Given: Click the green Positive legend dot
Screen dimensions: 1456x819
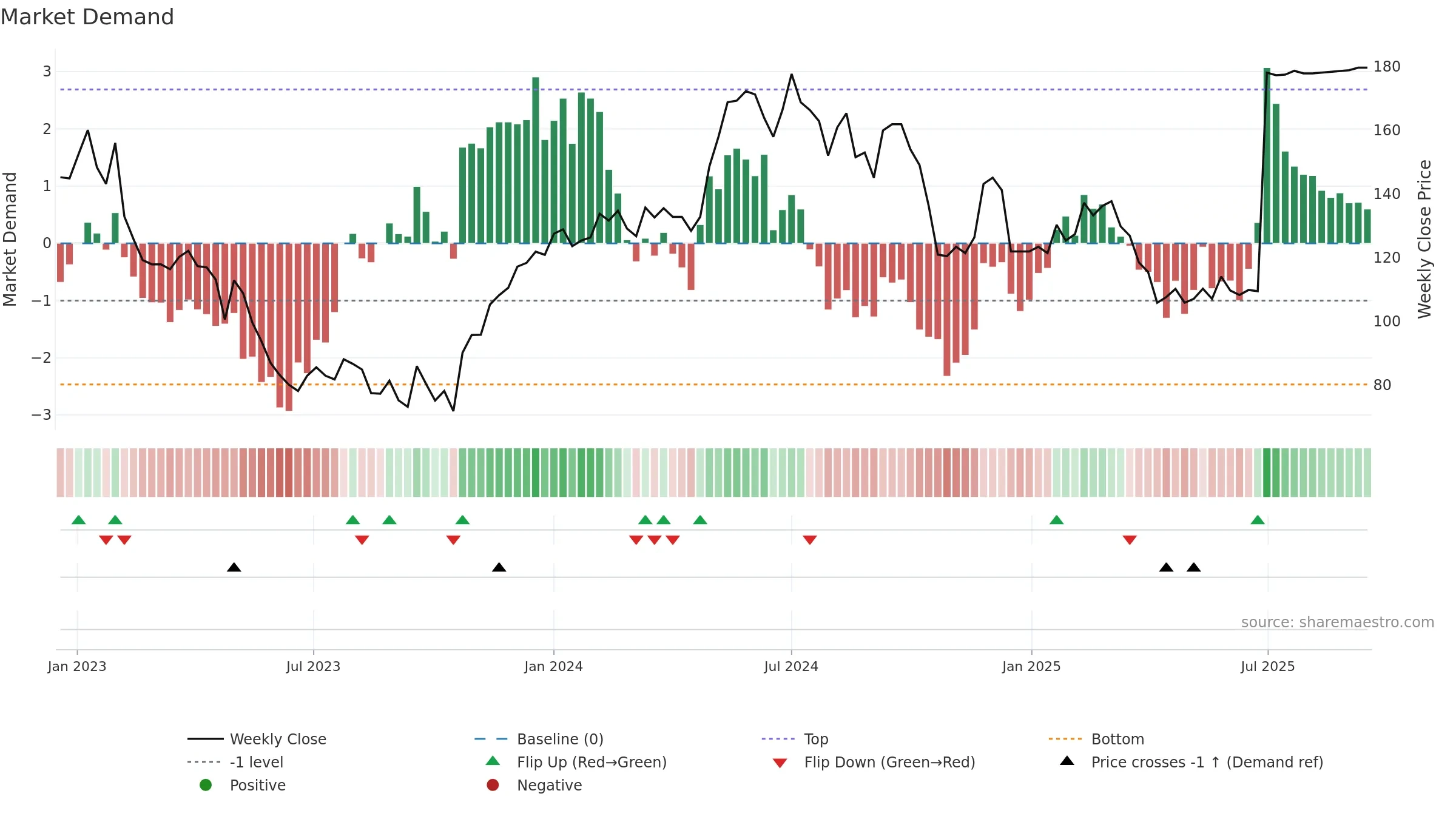Looking at the screenshot, I should click(206, 785).
